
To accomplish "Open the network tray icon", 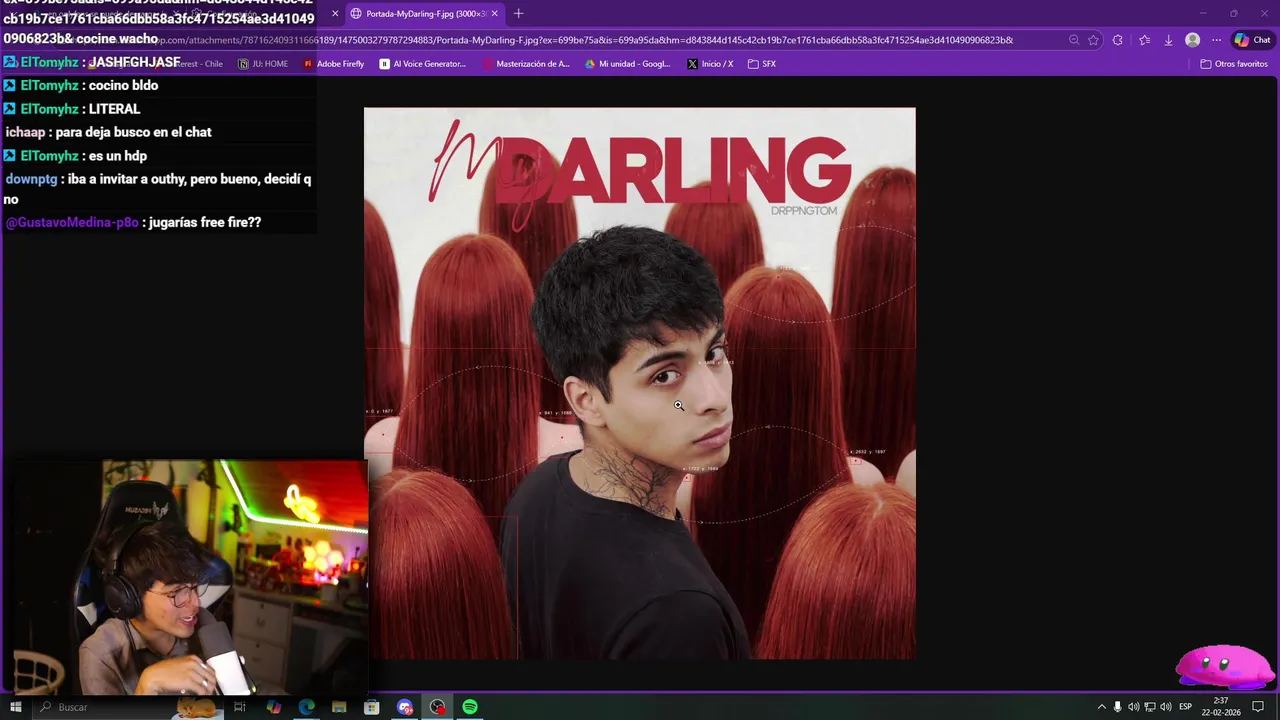I will click(1150, 707).
